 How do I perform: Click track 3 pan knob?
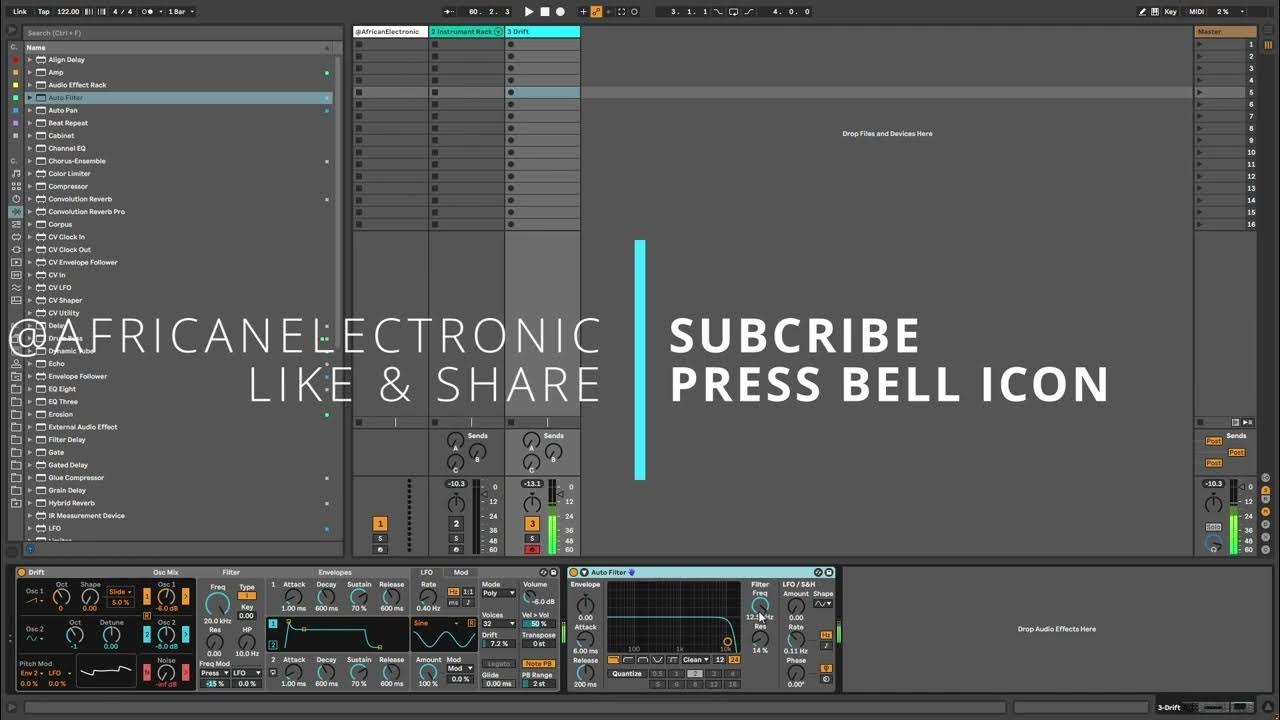532,503
